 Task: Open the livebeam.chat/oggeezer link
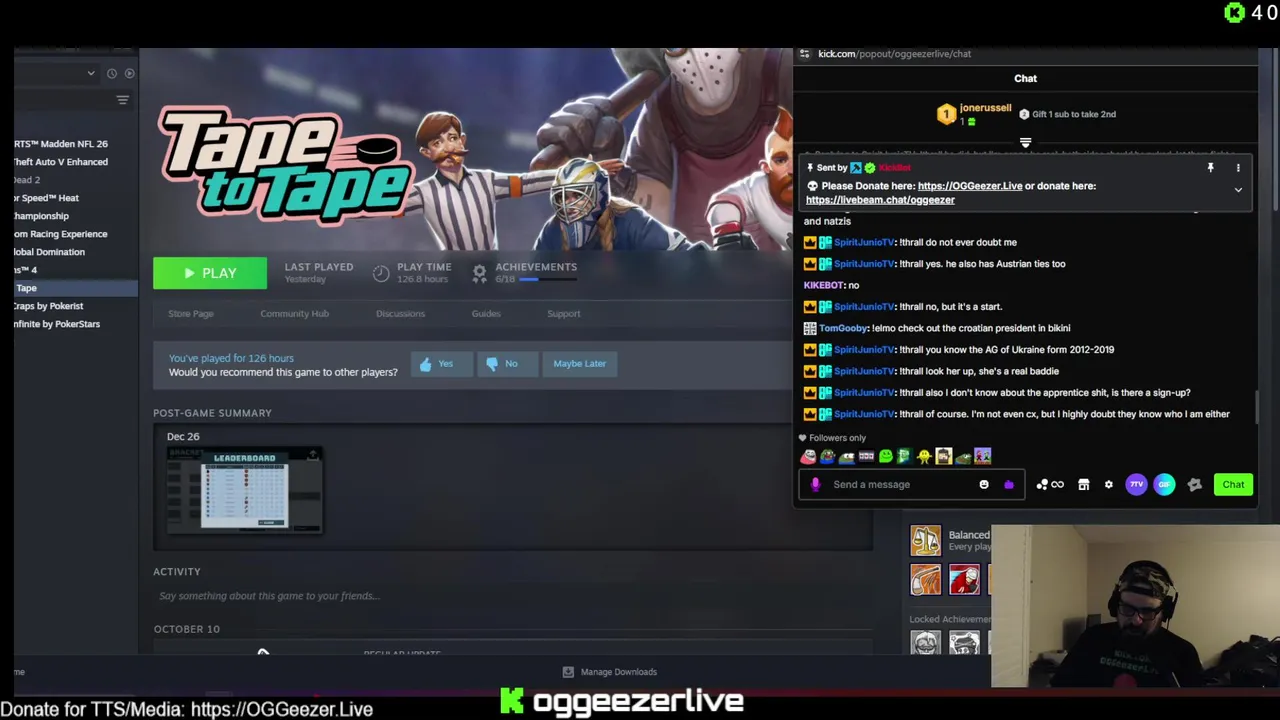click(x=881, y=200)
